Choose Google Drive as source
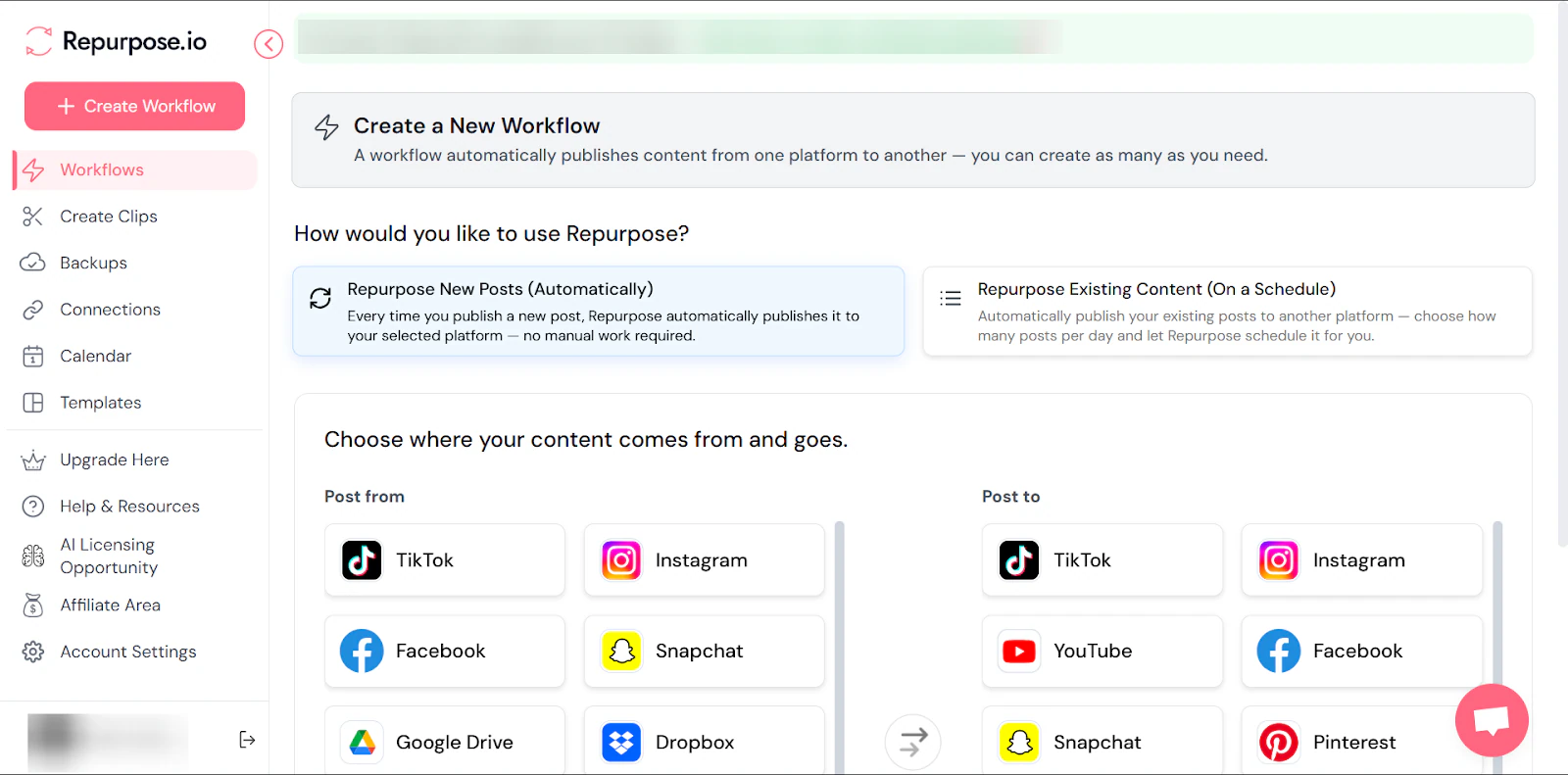The height and width of the screenshot is (775, 1568). point(445,741)
